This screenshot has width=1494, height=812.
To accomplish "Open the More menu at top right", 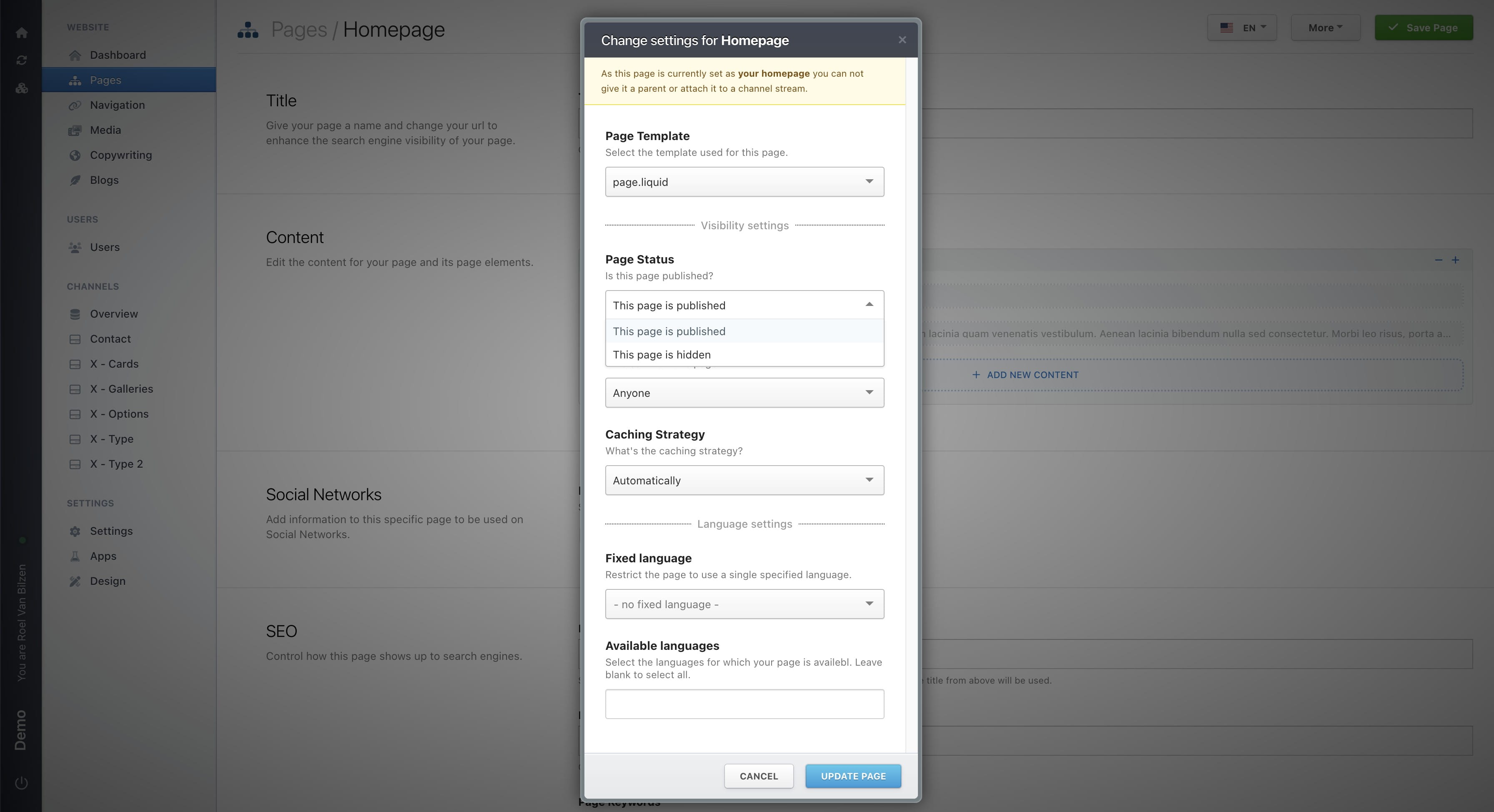I will (x=1326, y=27).
